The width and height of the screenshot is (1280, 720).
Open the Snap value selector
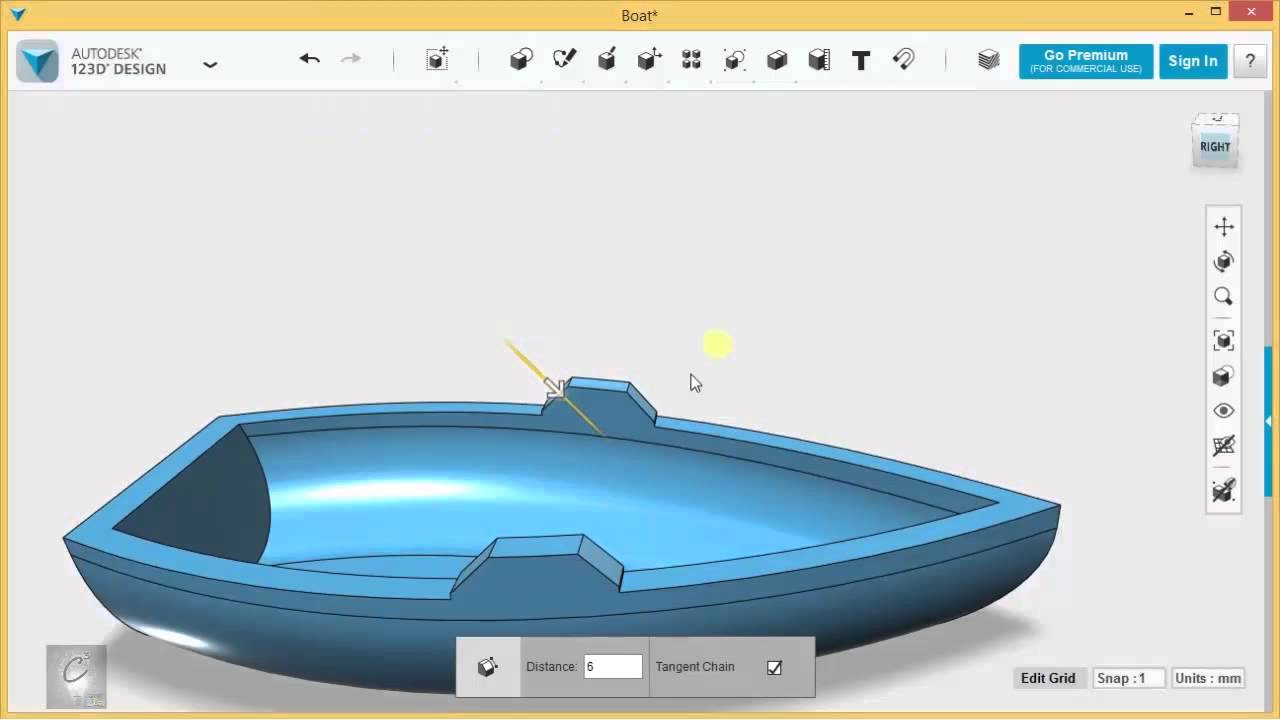[x=1128, y=678]
